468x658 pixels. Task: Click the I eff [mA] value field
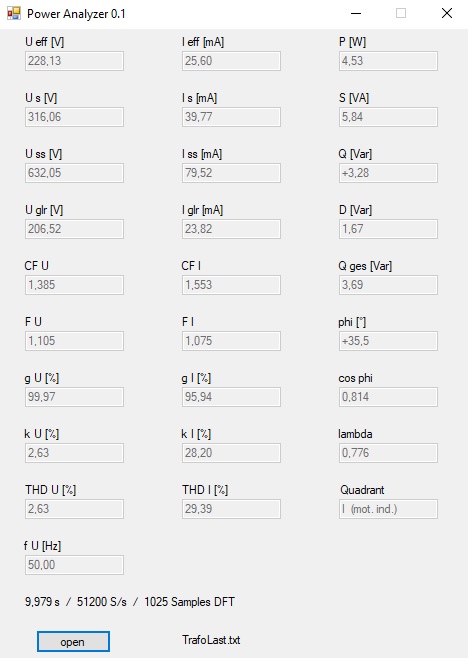coord(231,61)
